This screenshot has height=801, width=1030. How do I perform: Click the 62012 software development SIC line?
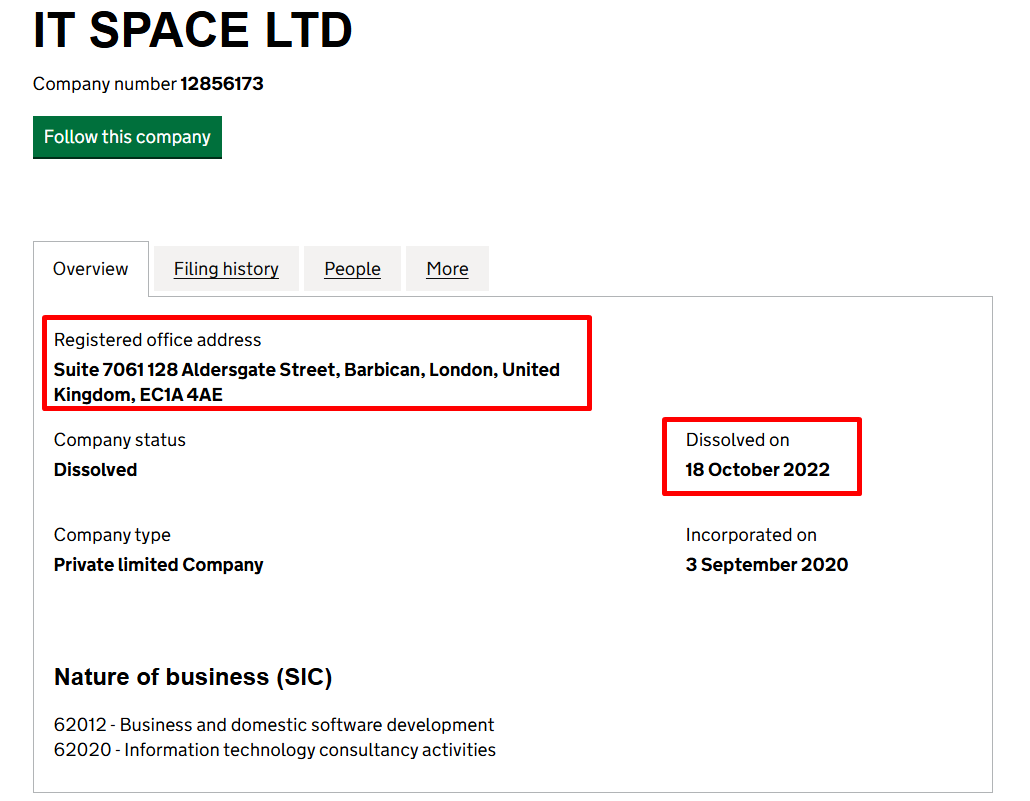tap(274, 725)
